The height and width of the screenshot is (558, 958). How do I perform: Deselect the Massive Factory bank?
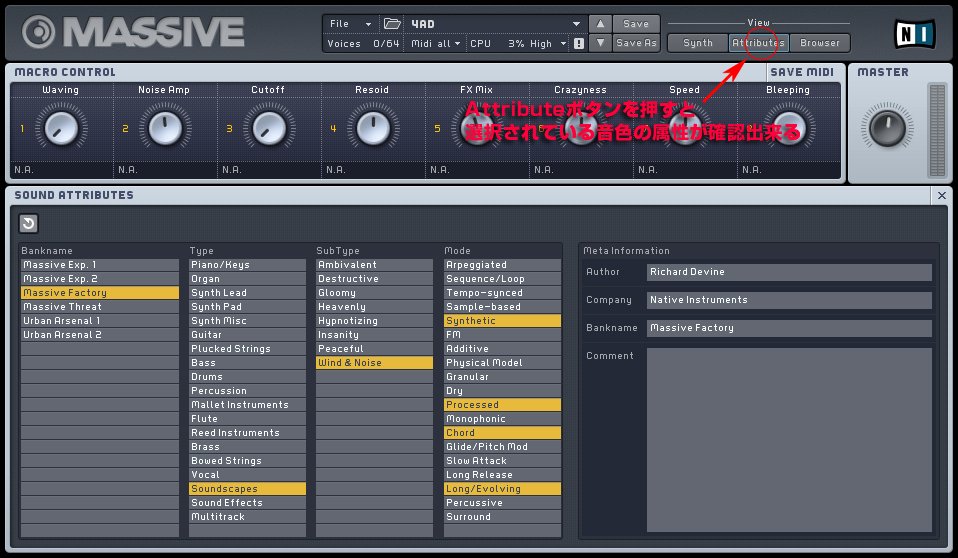pyautogui.click(x=100, y=293)
